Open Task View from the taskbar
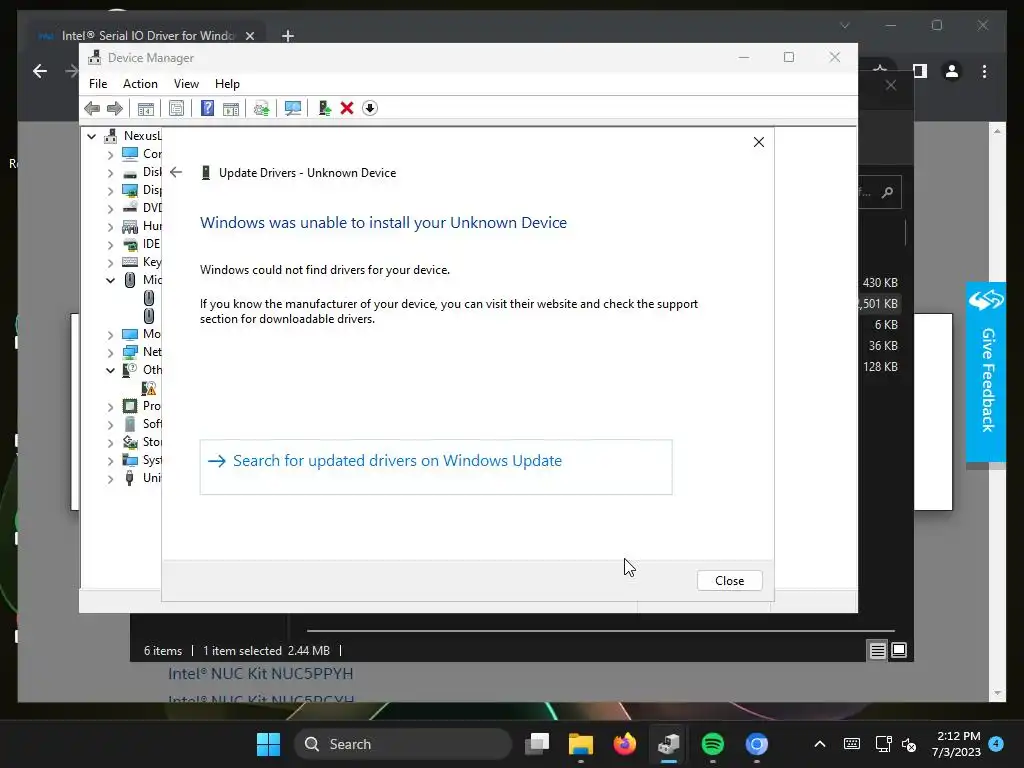1024x768 pixels. [537, 744]
